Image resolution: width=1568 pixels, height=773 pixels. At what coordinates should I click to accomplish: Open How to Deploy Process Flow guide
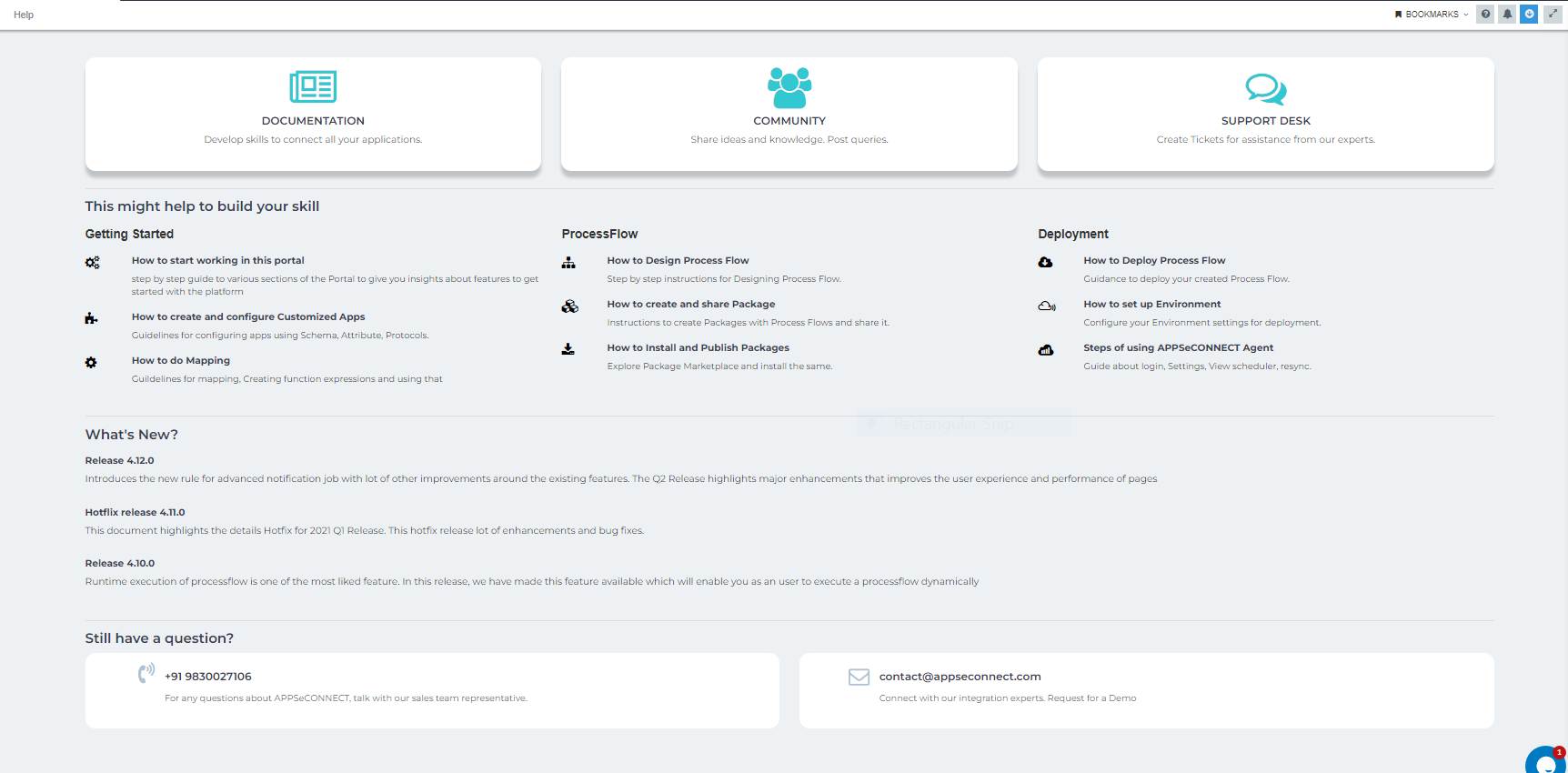1154,260
